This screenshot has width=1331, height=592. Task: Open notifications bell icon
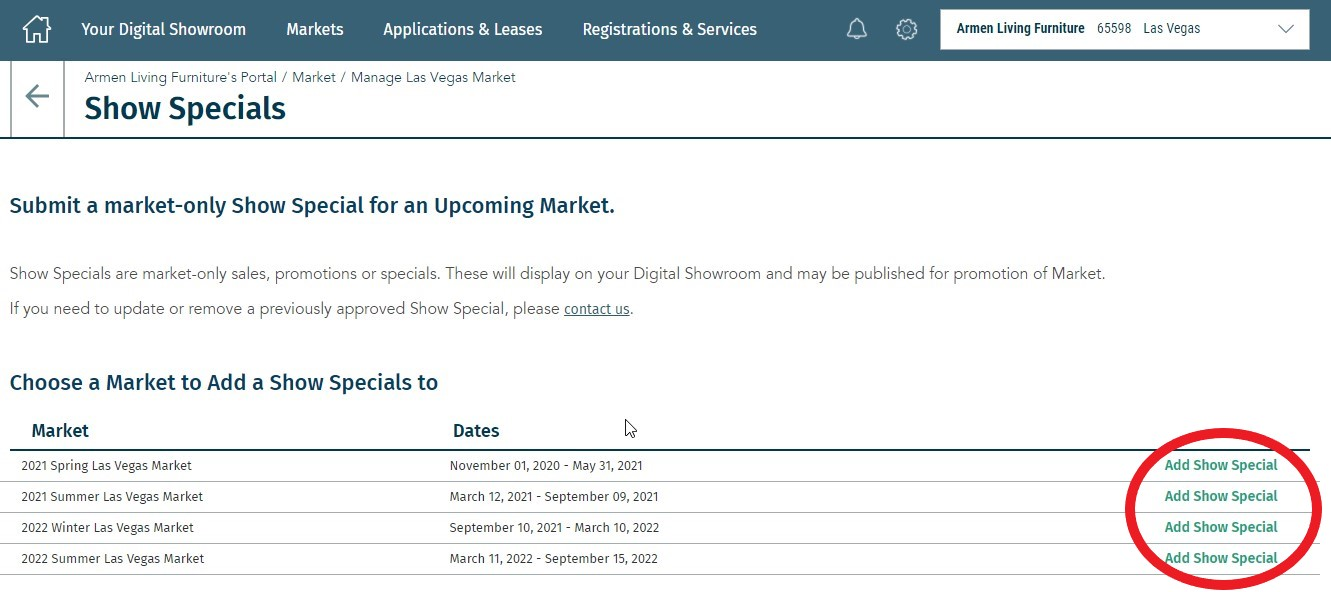pos(857,29)
